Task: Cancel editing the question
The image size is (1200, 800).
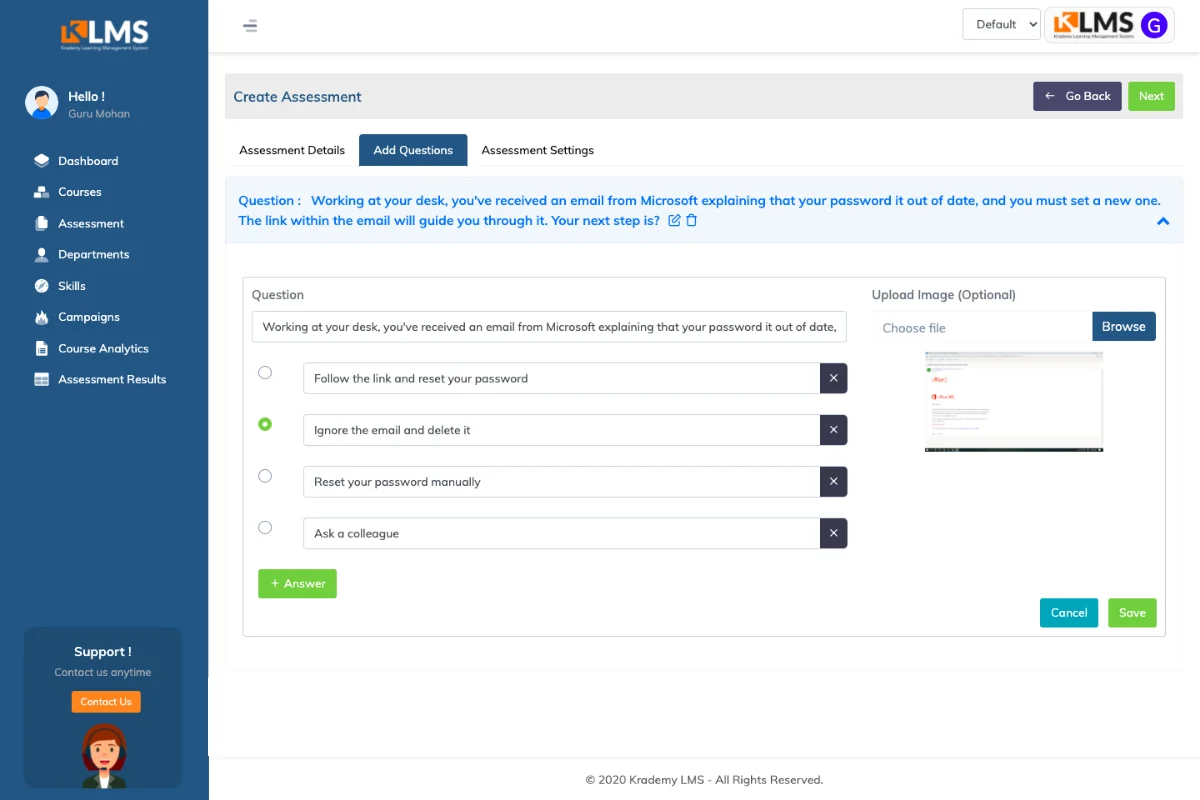Action: [x=1069, y=613]
